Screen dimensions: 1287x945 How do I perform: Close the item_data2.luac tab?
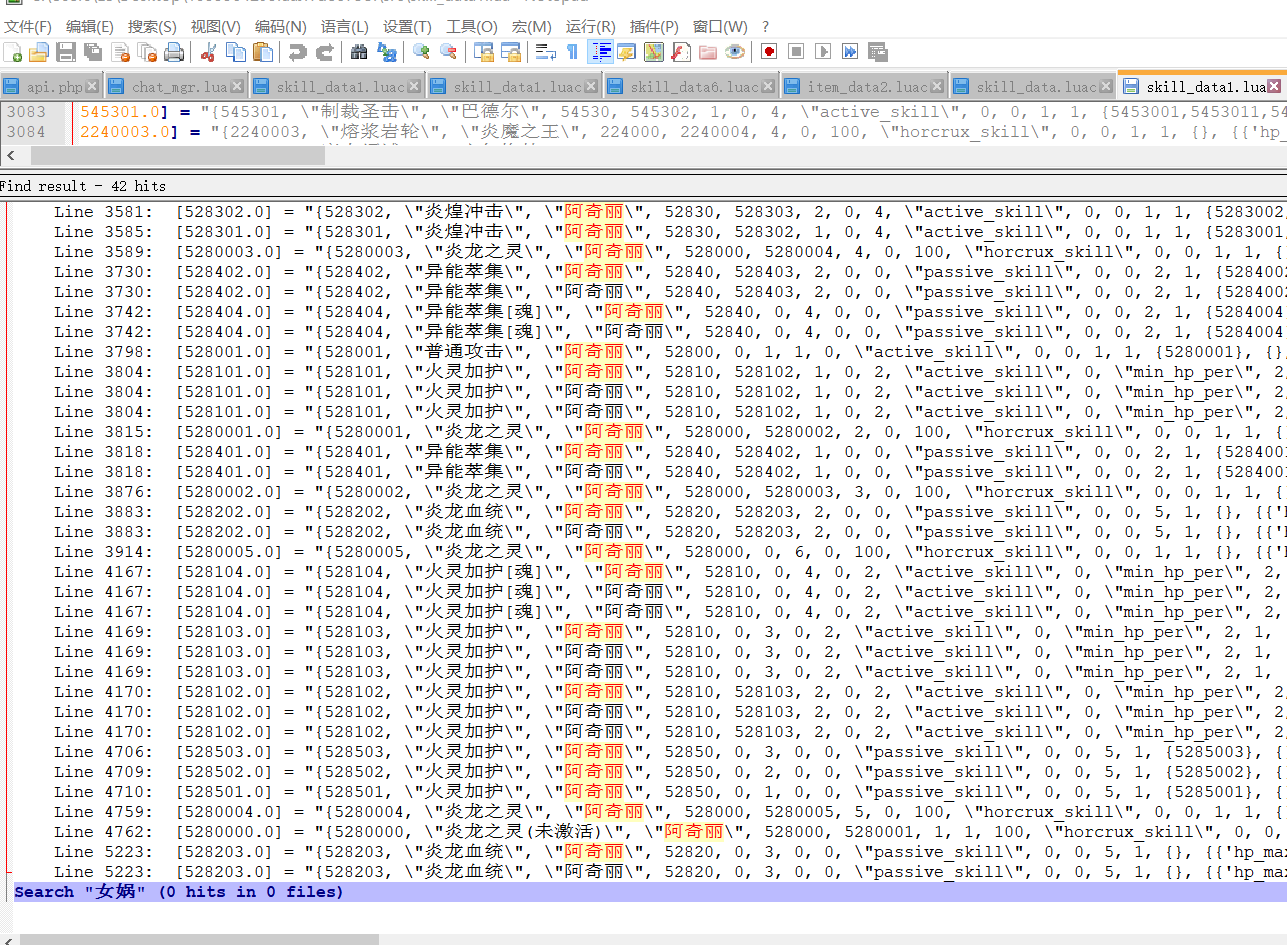[938, 87]
